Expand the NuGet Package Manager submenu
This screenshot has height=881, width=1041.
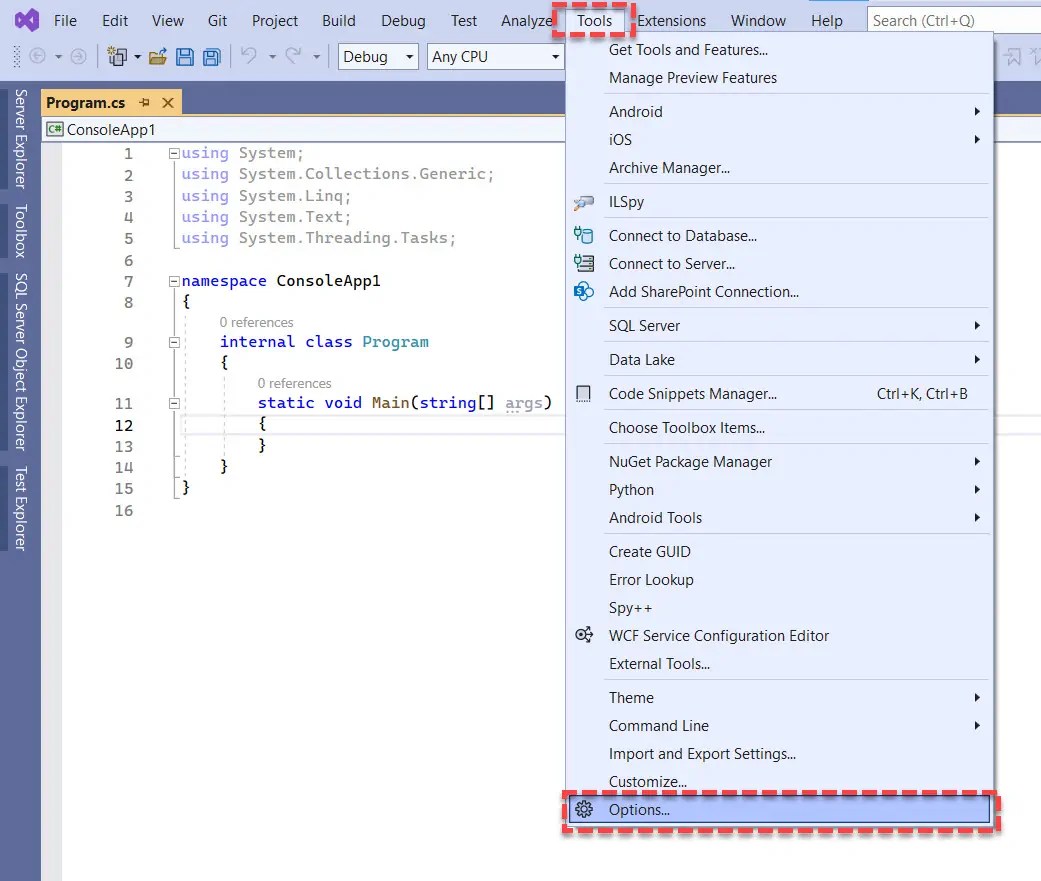688,461
